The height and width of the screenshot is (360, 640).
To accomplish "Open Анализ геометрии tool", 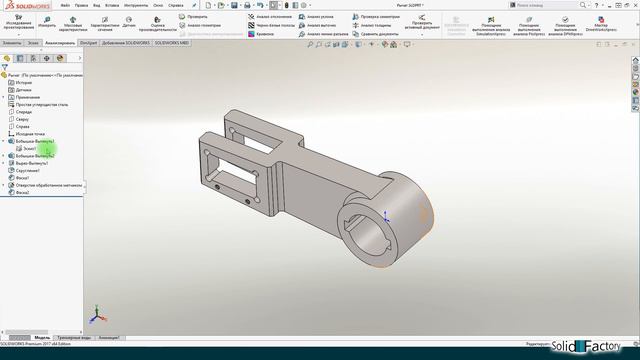I will coord(200,25).
